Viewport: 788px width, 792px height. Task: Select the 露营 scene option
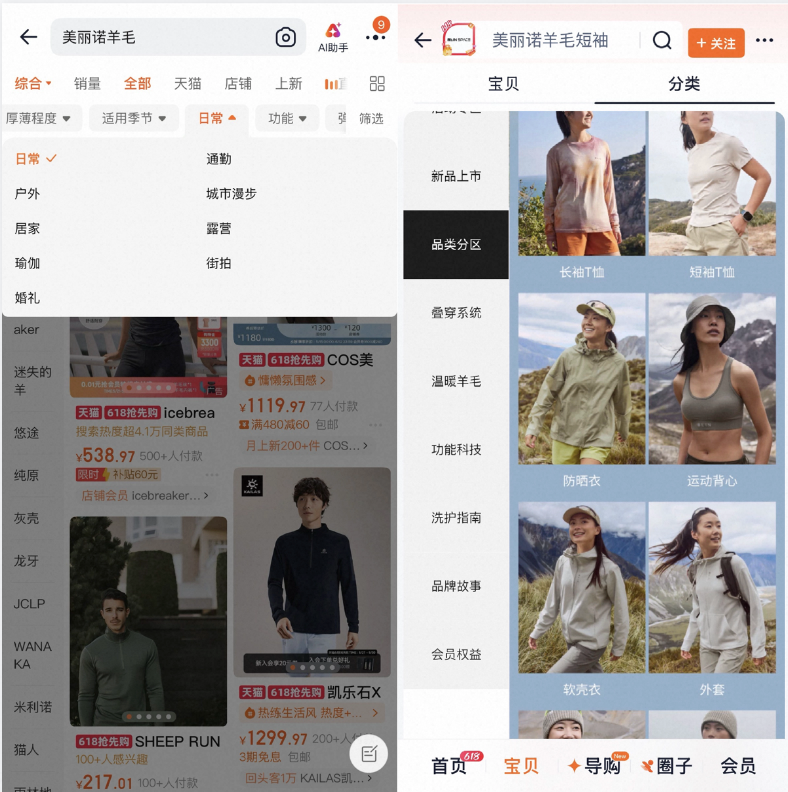coord(219,229)
